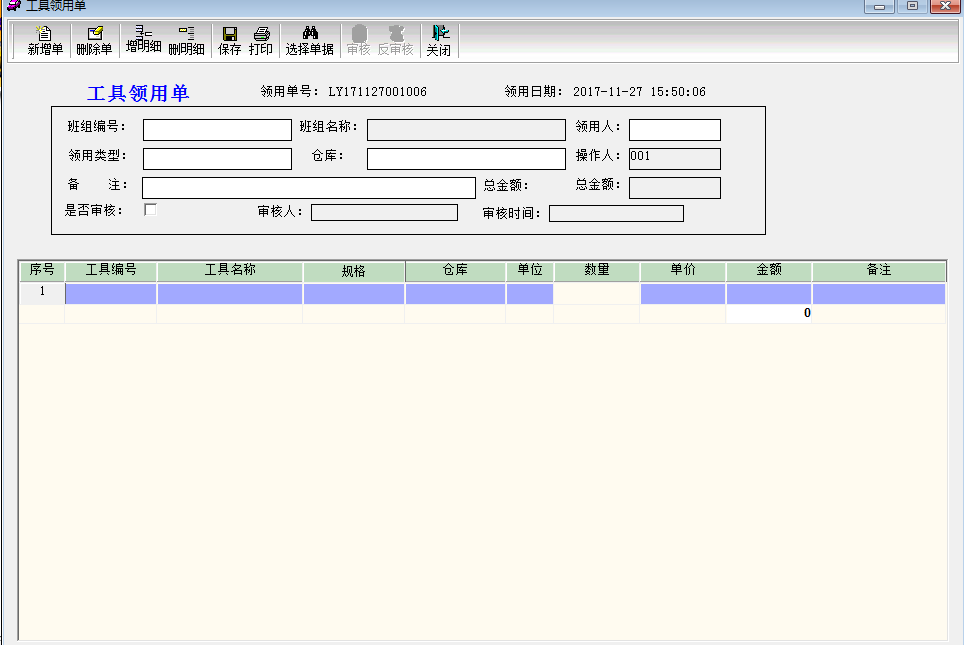Minimize the 工具领用单 window
This screenshot has height=645, width=964.
click(x=879, y=6)
